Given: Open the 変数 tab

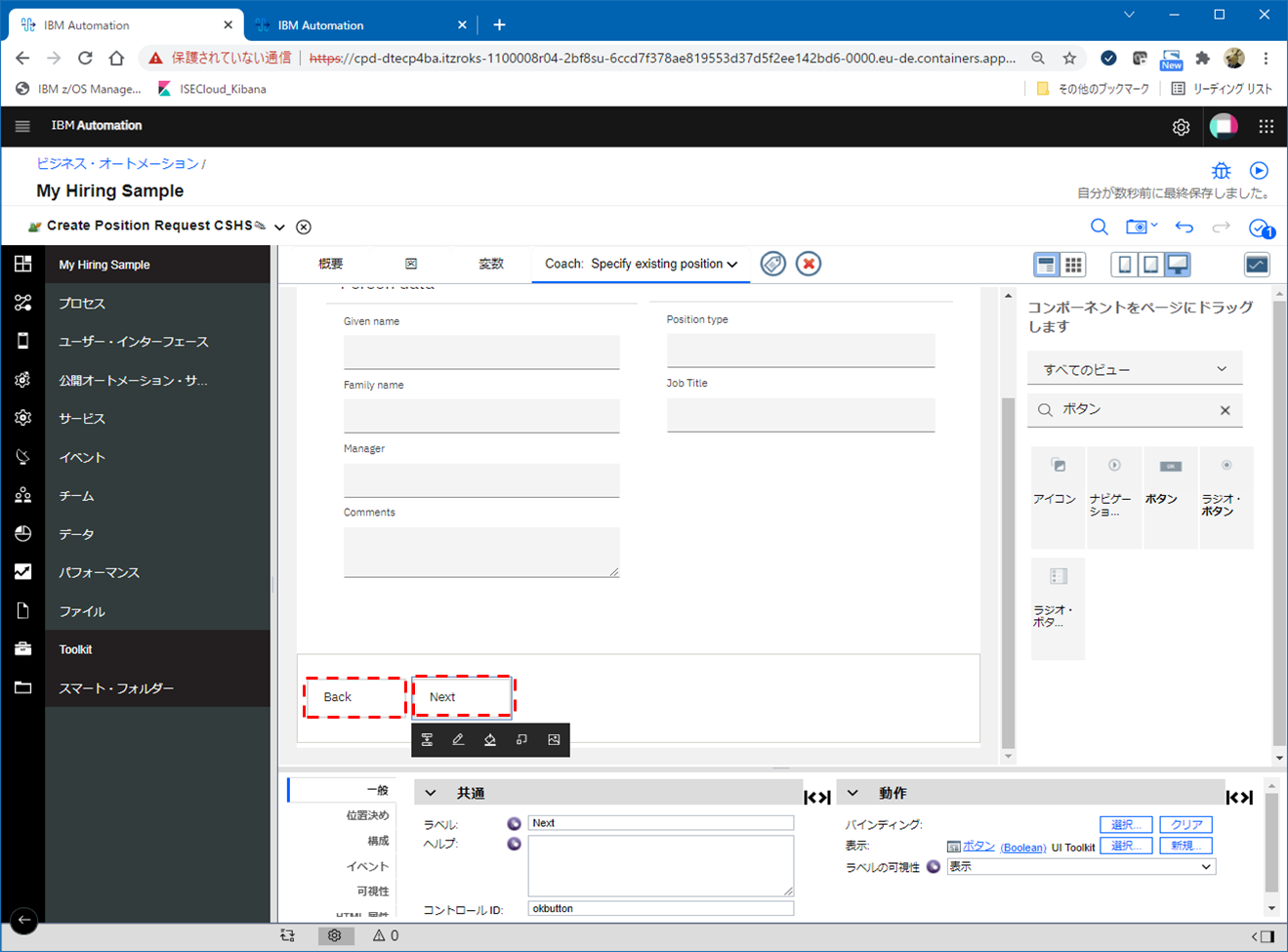Looking at the screenshot, I should coord(491,264).
